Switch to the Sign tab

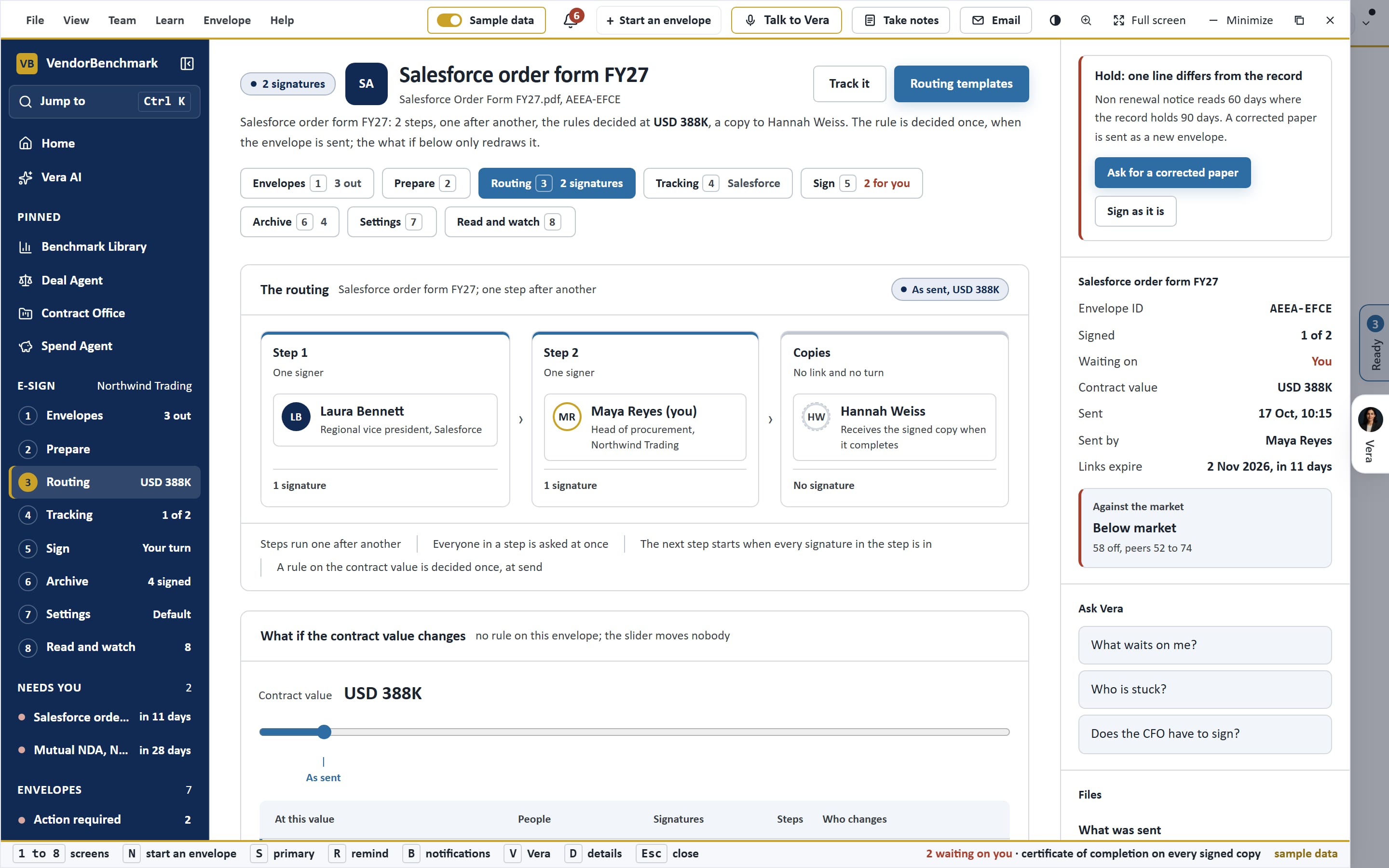861,183
